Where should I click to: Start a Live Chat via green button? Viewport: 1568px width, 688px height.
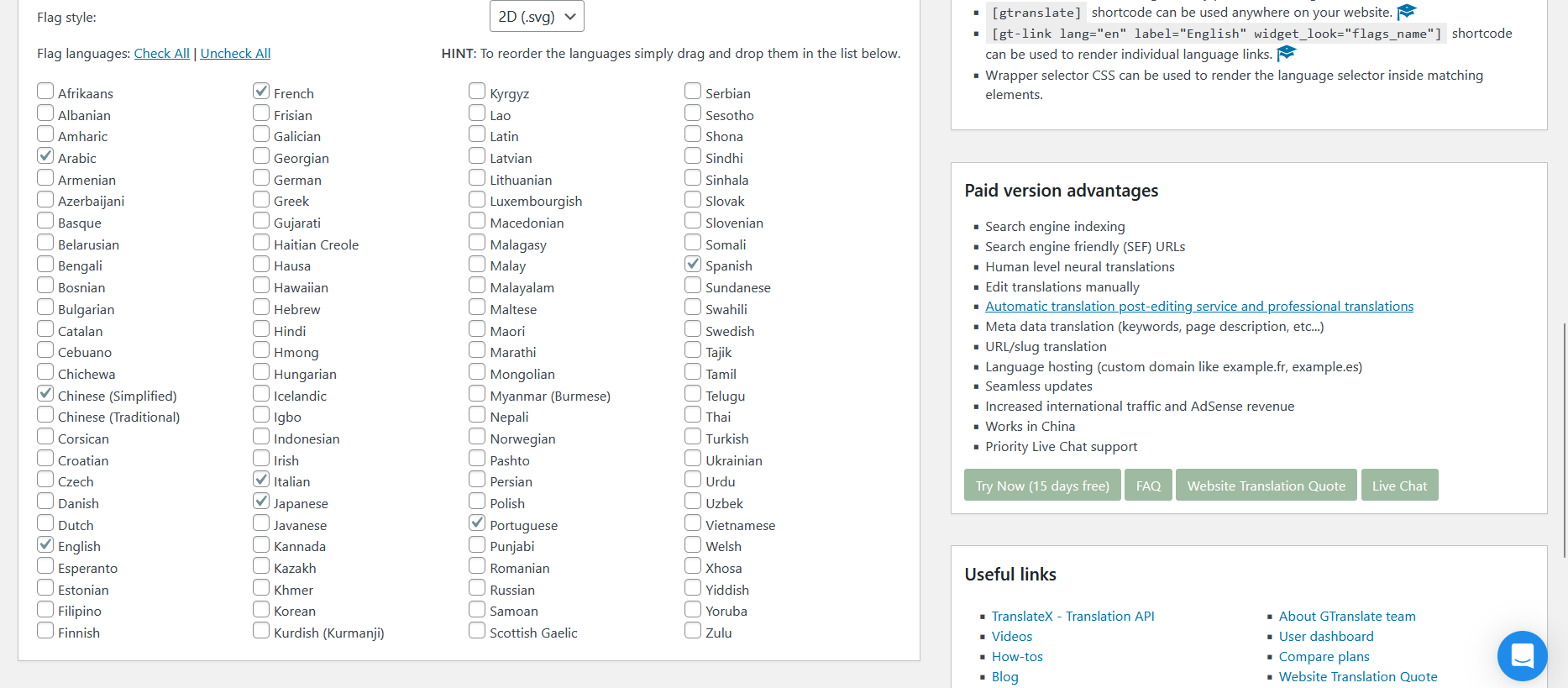[1399, 486]
